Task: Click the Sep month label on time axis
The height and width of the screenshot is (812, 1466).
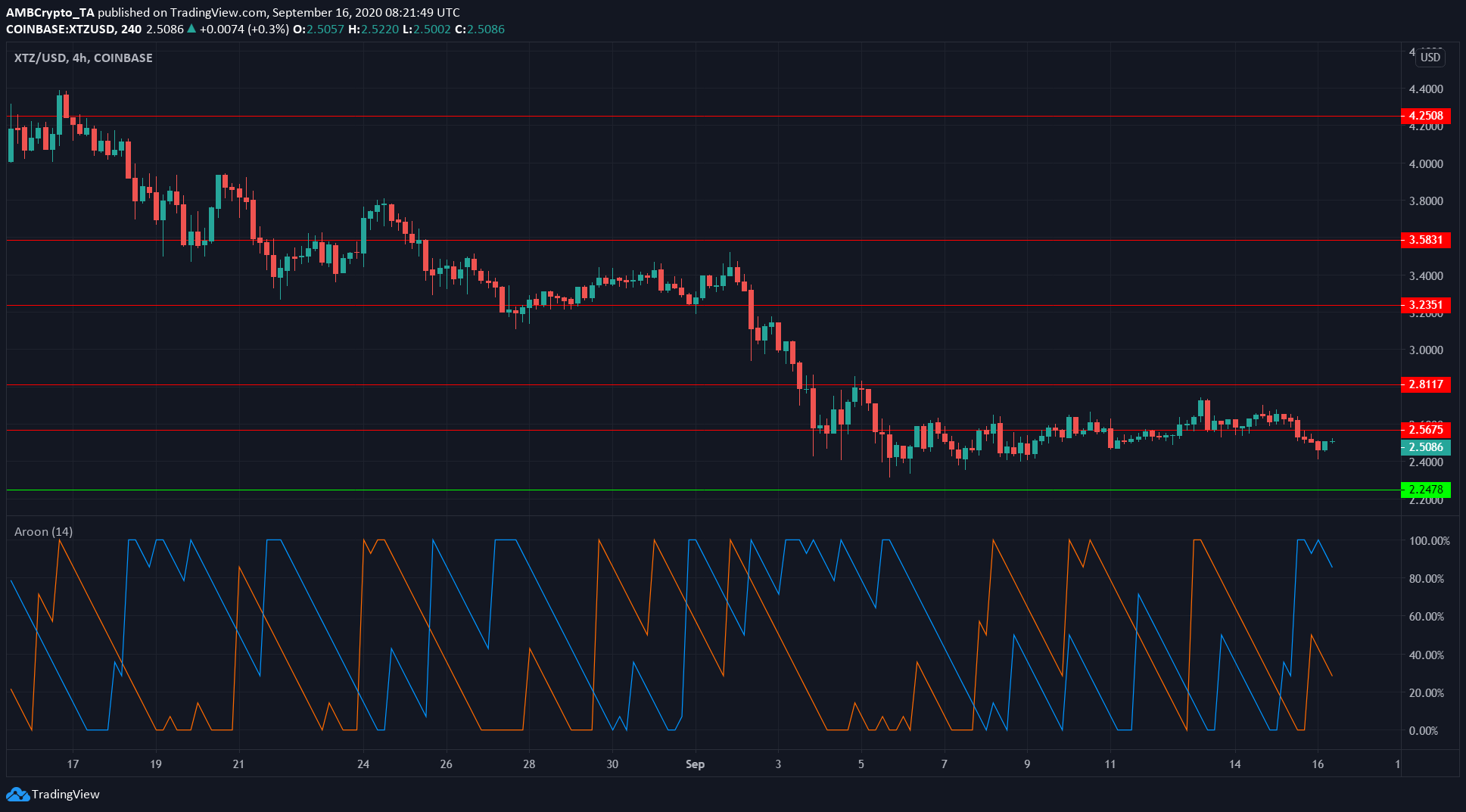Action: pos(695,764)
